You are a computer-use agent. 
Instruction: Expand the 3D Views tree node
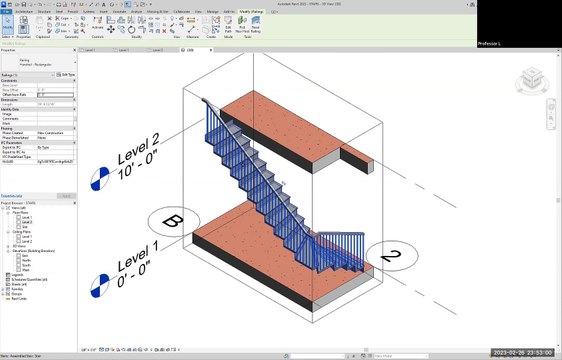point(8,246)
